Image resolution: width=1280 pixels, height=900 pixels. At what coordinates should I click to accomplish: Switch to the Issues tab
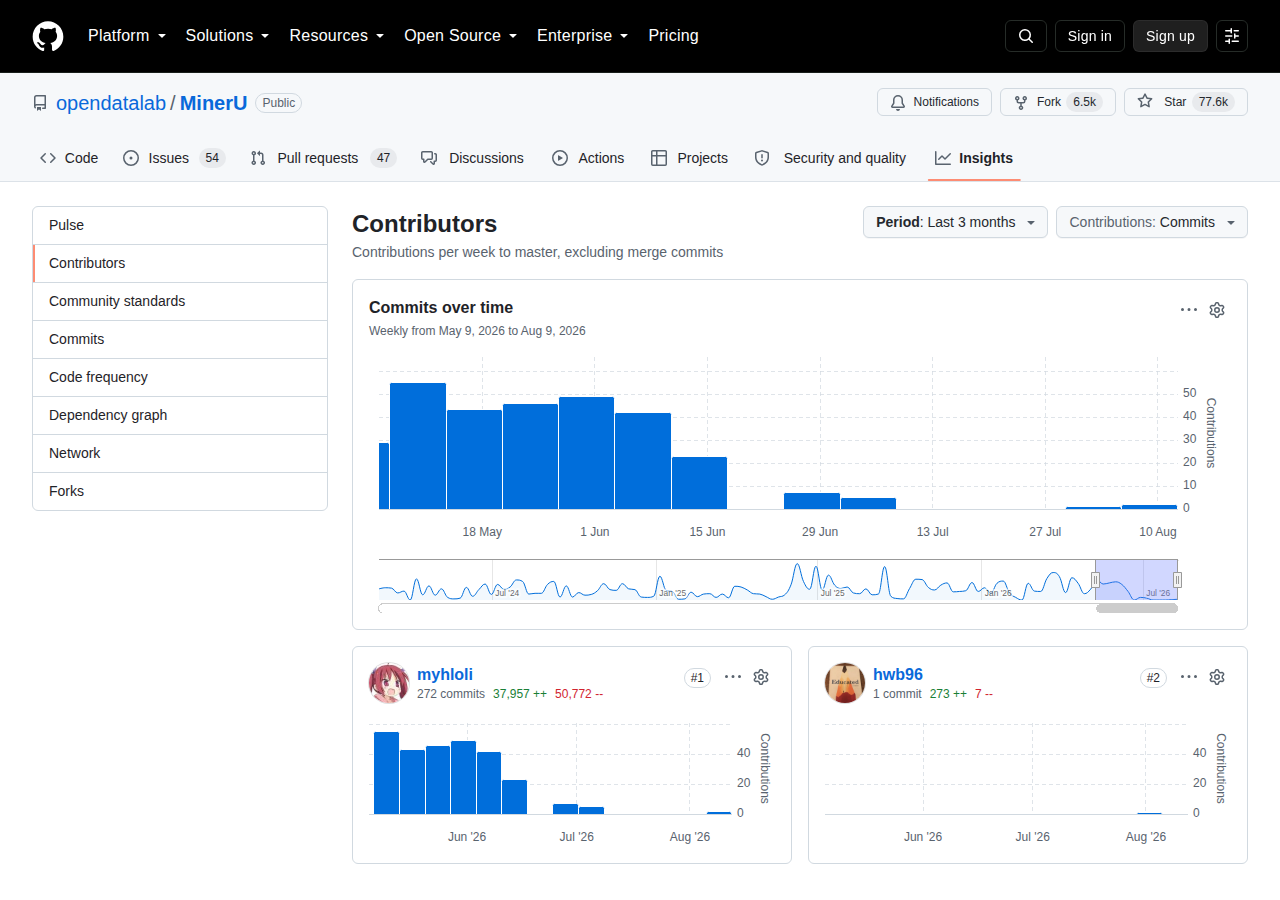[x=174, y=158]
